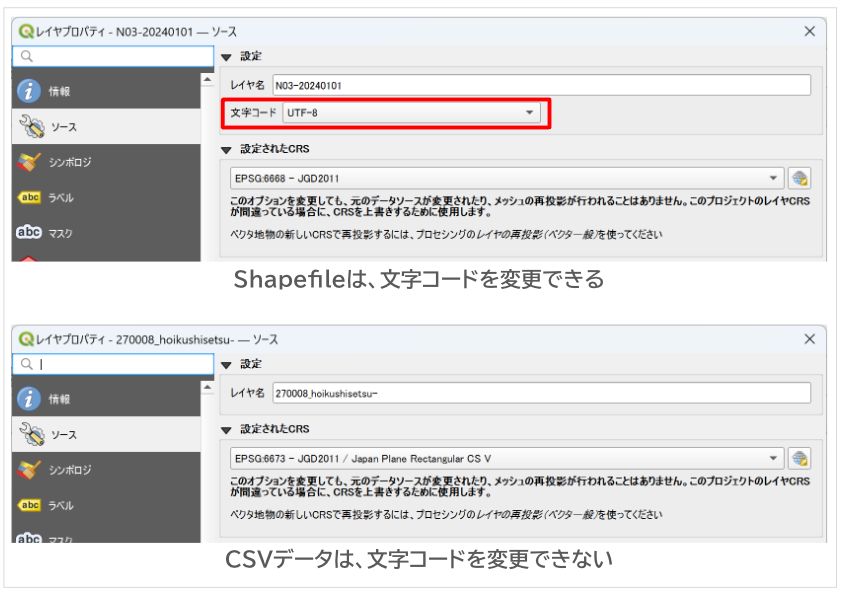Click sidebar scroll-up arrow in hoikushisetsu window
Viewport: 849px width, 594px height.
click(x=207, y=388)
